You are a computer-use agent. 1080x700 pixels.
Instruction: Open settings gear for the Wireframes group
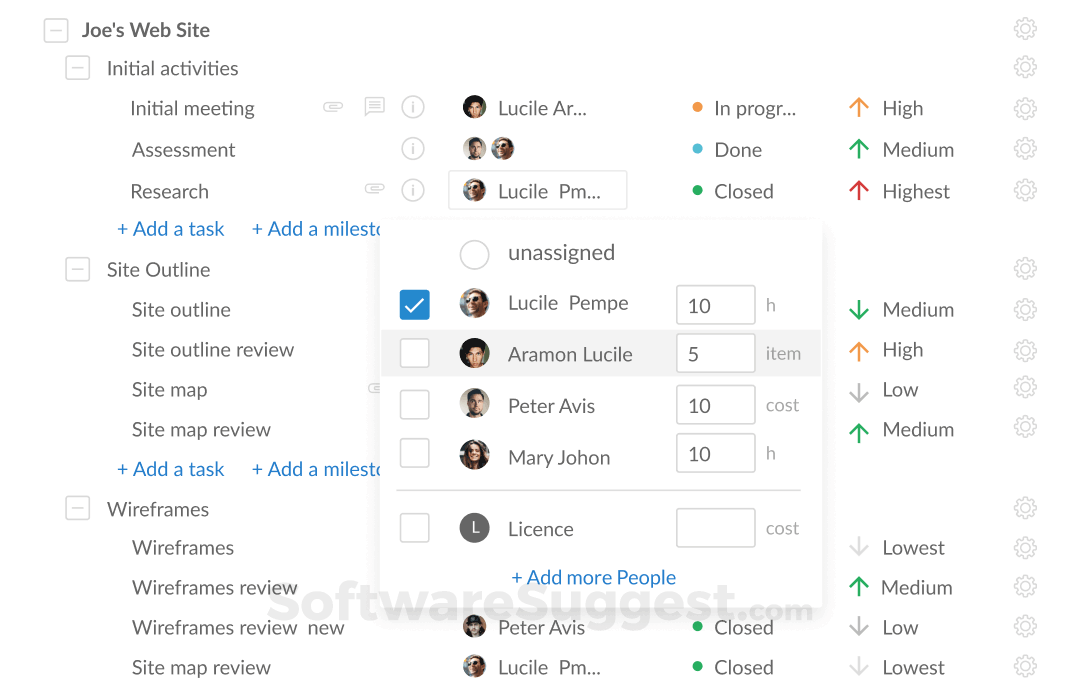tap(1025, 507)
